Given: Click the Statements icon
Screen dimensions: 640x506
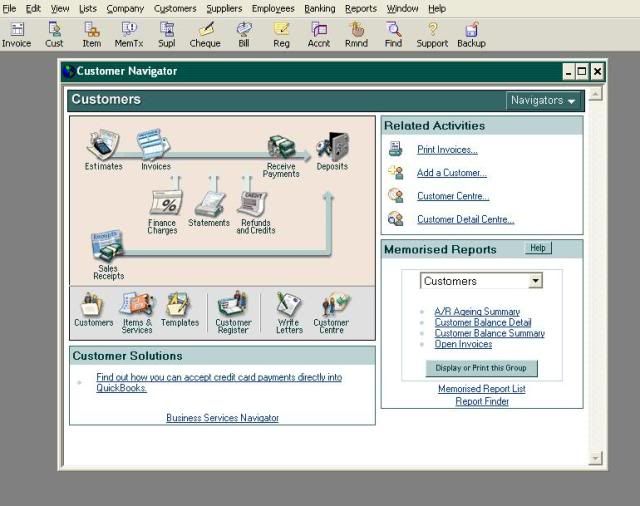Looking at the screenshot, I should pos(210,204).
